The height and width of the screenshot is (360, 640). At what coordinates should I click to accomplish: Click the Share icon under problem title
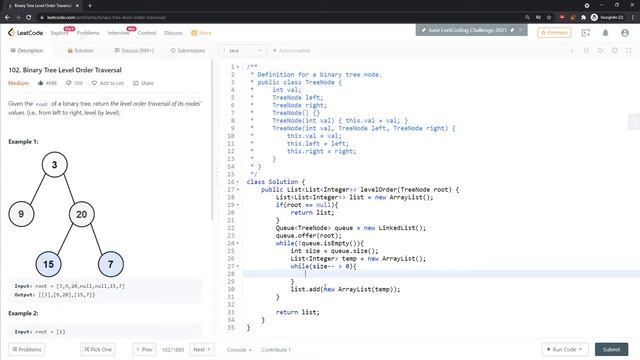(136, 83)
